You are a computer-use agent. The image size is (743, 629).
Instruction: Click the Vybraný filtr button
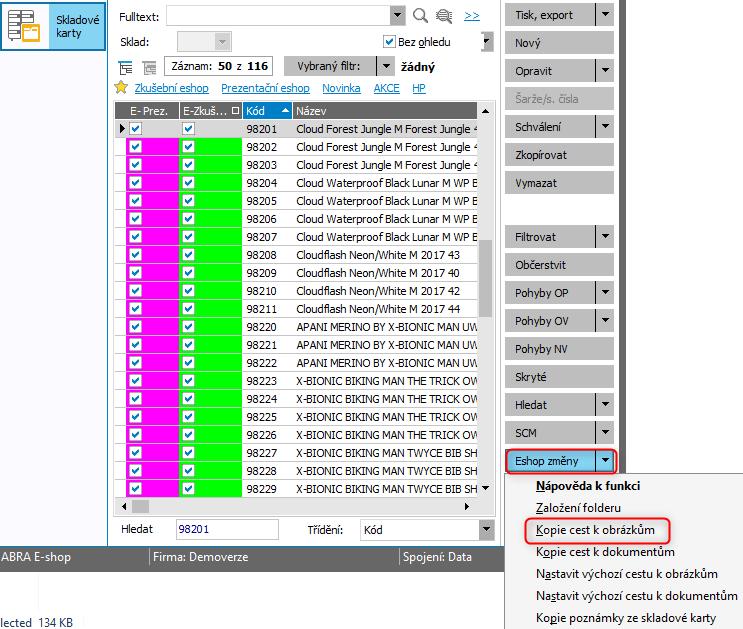pos(330,66)
